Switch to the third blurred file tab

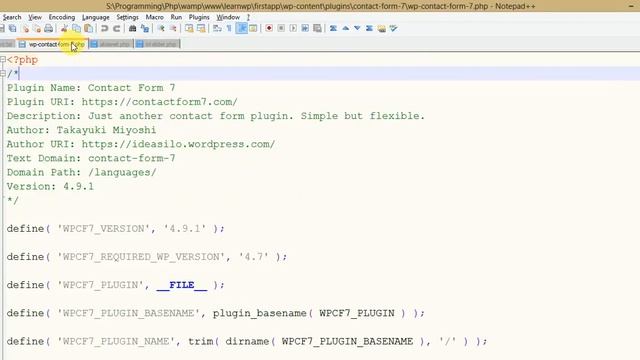157,44
